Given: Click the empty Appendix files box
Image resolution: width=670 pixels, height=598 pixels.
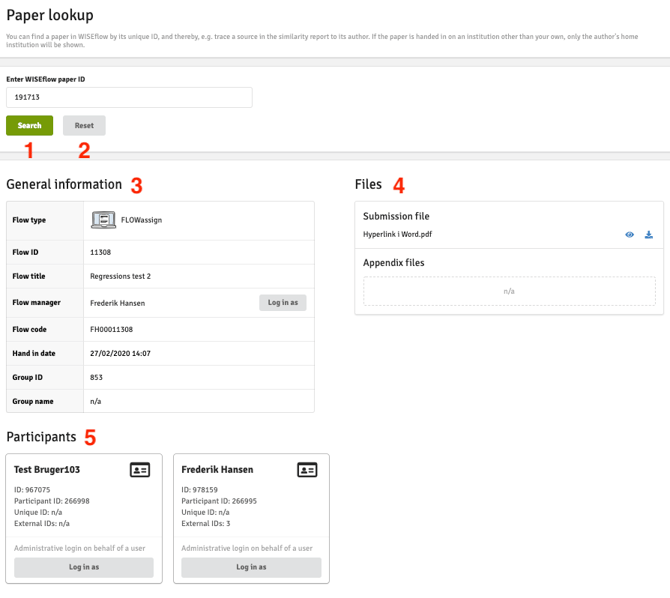Looking at the screenshot, I should (x=509, y=291).
